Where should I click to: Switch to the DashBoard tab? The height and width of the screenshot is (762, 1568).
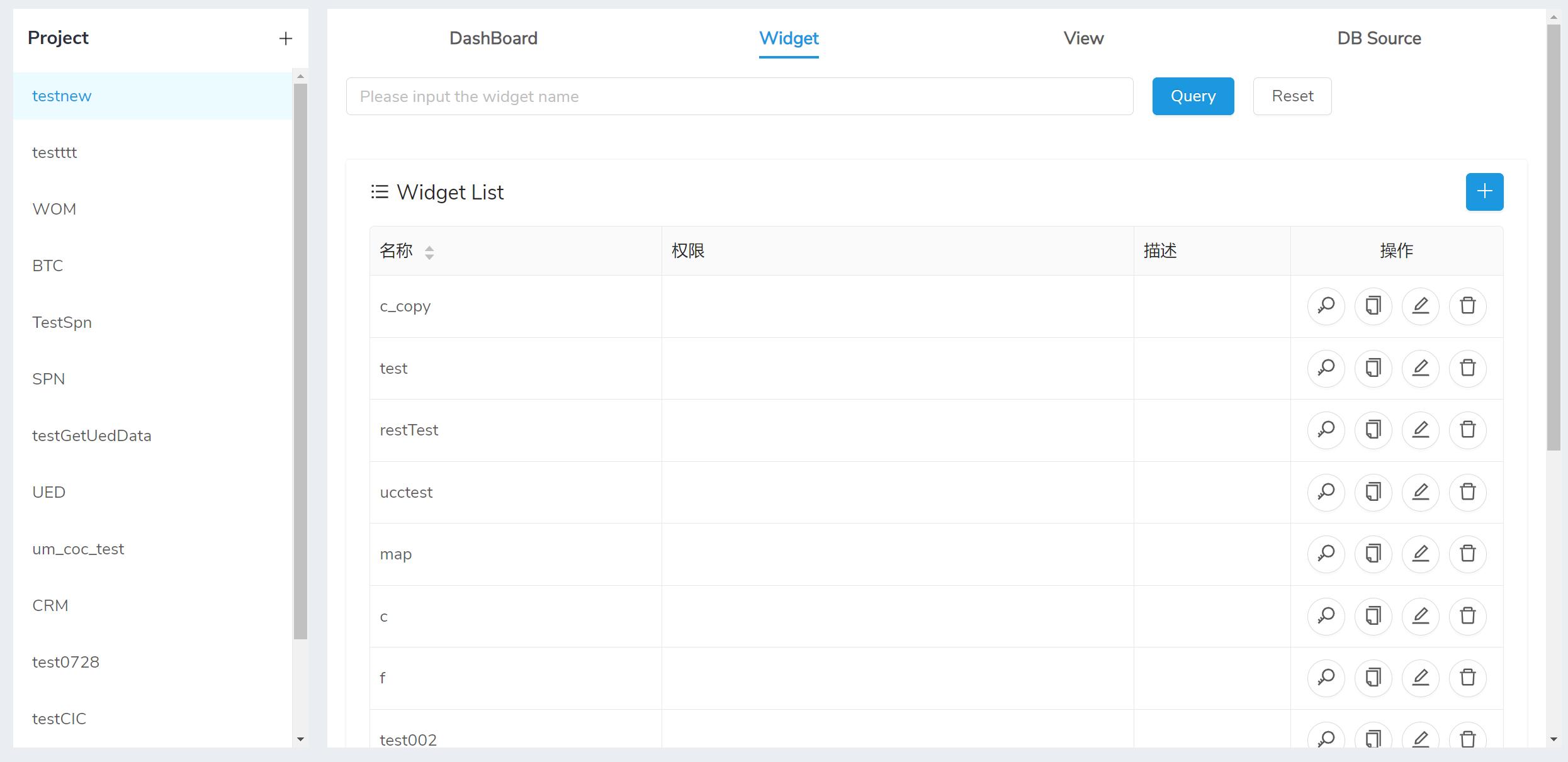tap(494, 38)
